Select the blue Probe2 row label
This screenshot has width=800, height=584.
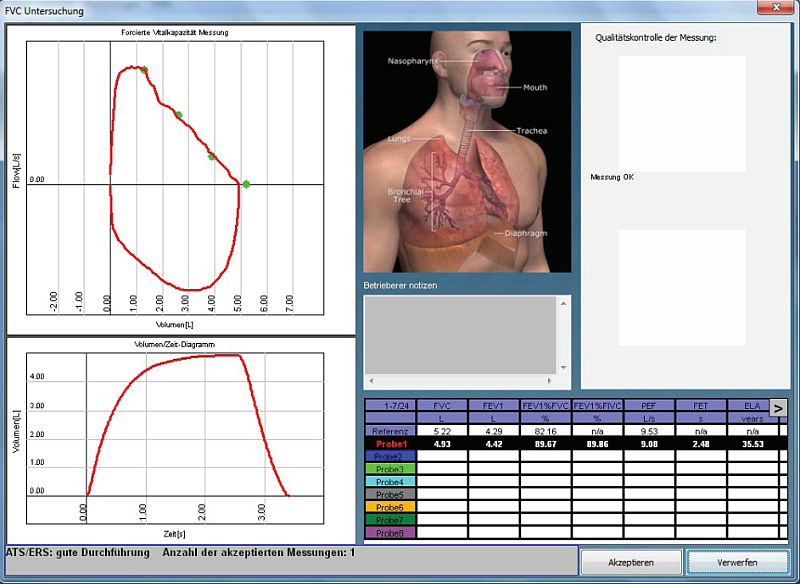pos(390,456)
